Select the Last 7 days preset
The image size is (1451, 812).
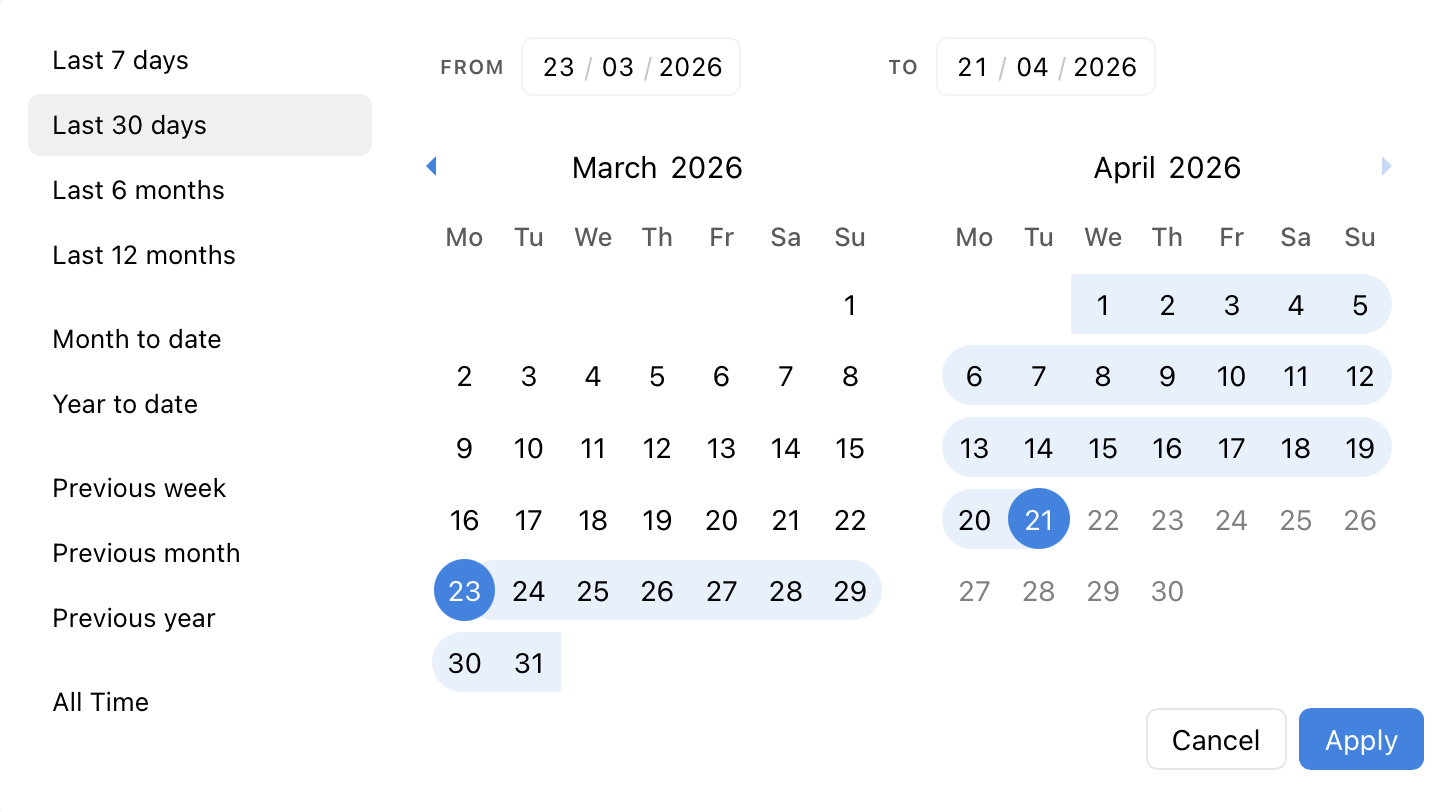point(120,61)
